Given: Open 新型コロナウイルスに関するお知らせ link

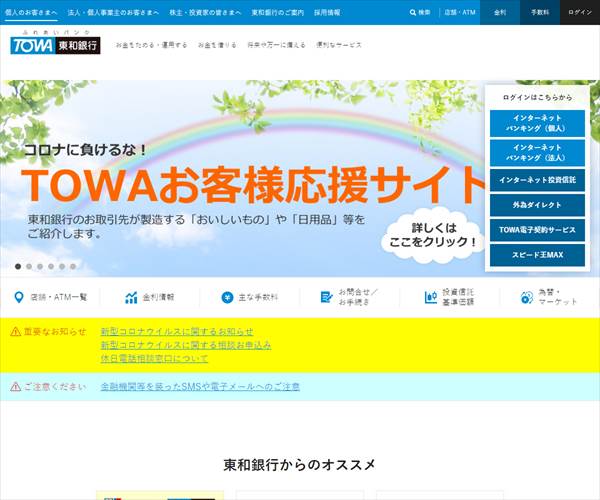Looking at the screenshot, I should (177, 332).
